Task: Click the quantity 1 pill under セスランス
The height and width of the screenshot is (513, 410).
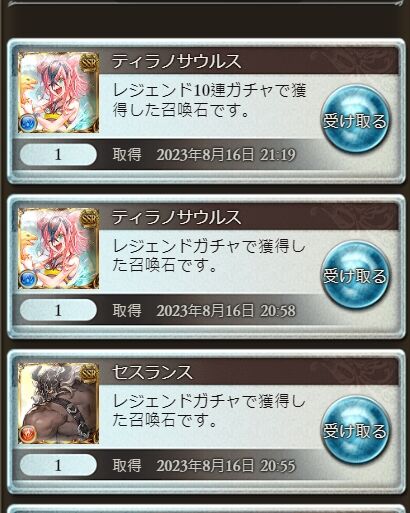Action: (58, 465)
